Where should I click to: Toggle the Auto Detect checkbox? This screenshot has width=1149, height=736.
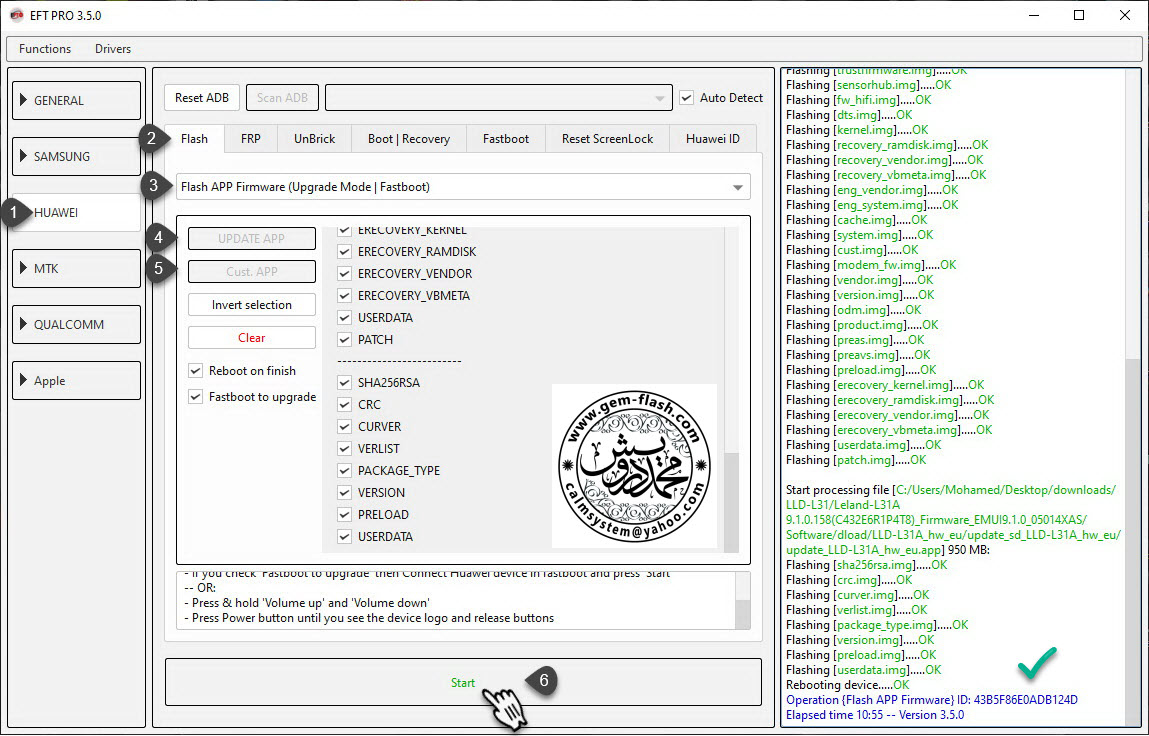pyautogui.click(x=686, y=97)
